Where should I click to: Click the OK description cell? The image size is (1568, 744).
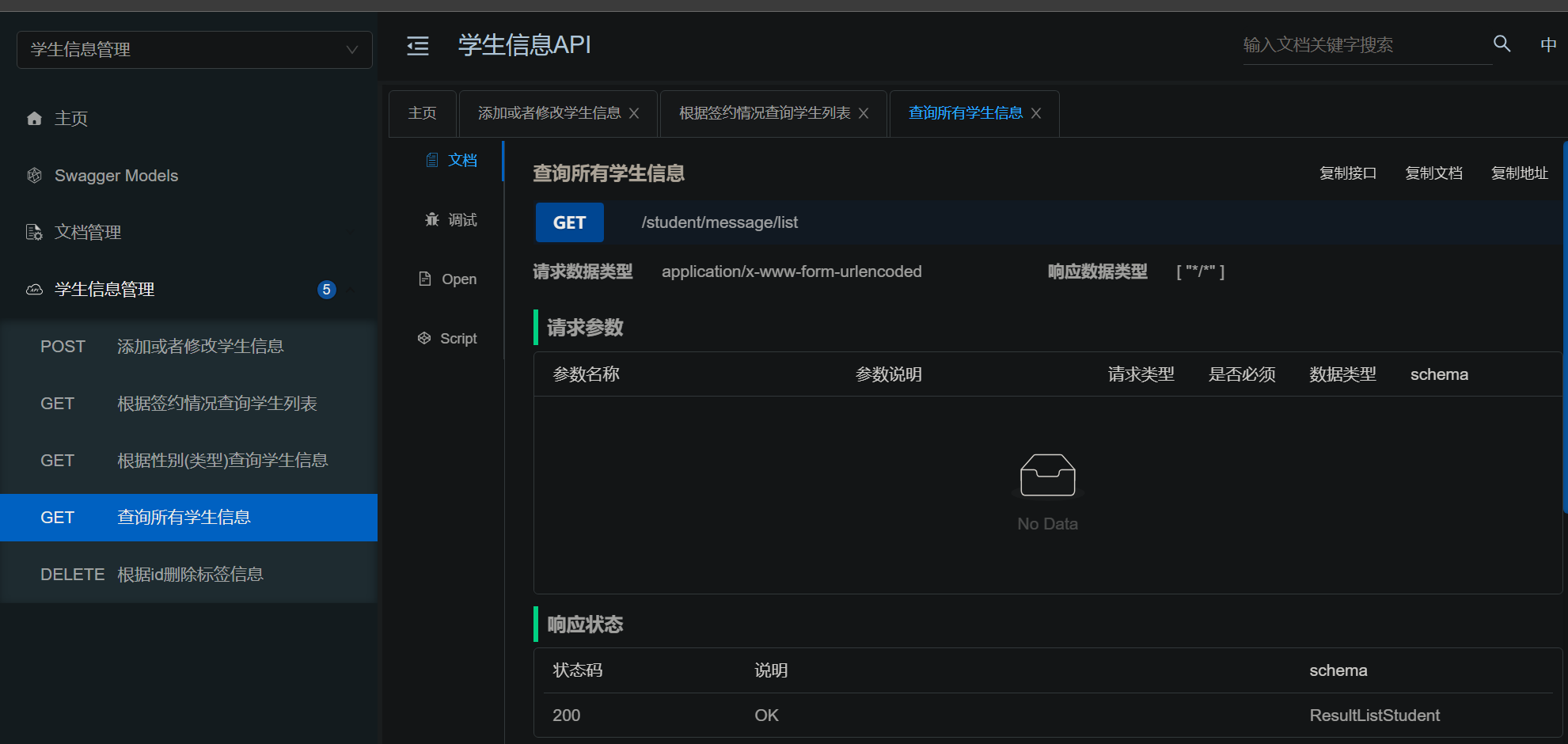pyautogui.click(x=766, y=716)
